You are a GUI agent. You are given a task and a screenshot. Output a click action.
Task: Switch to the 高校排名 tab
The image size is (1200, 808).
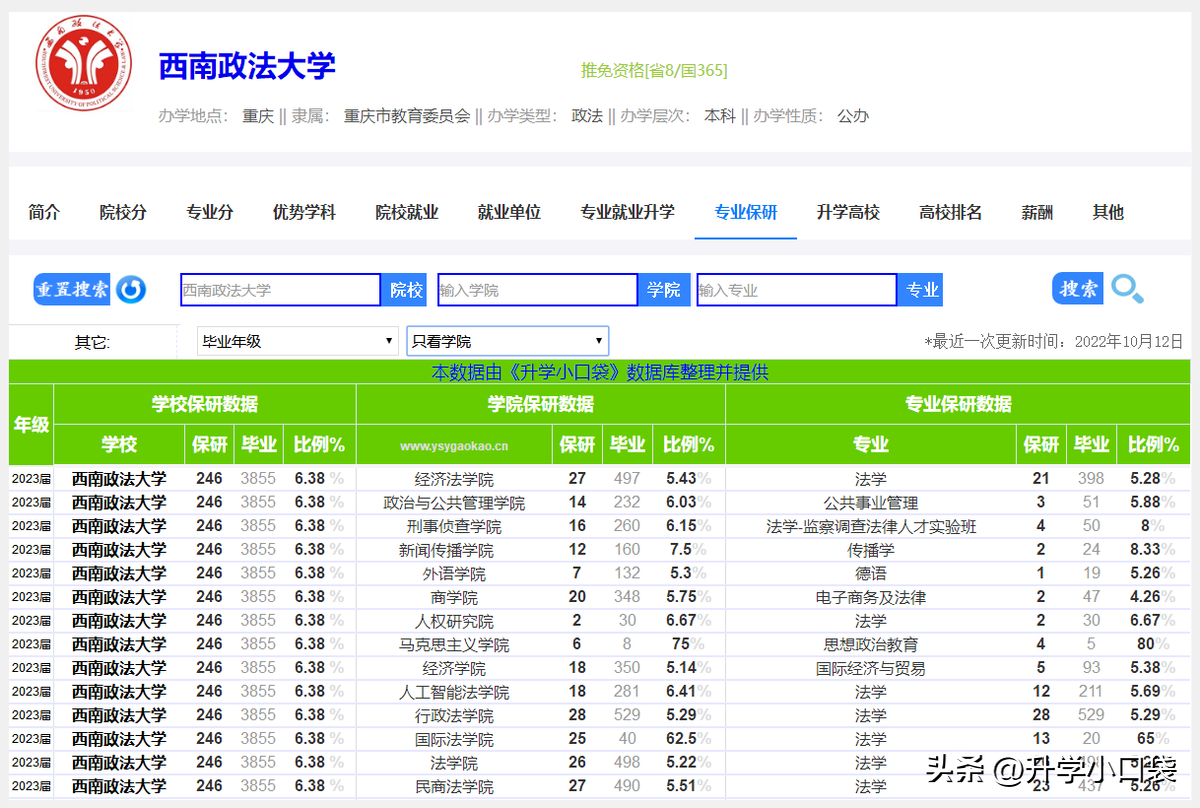951,212
